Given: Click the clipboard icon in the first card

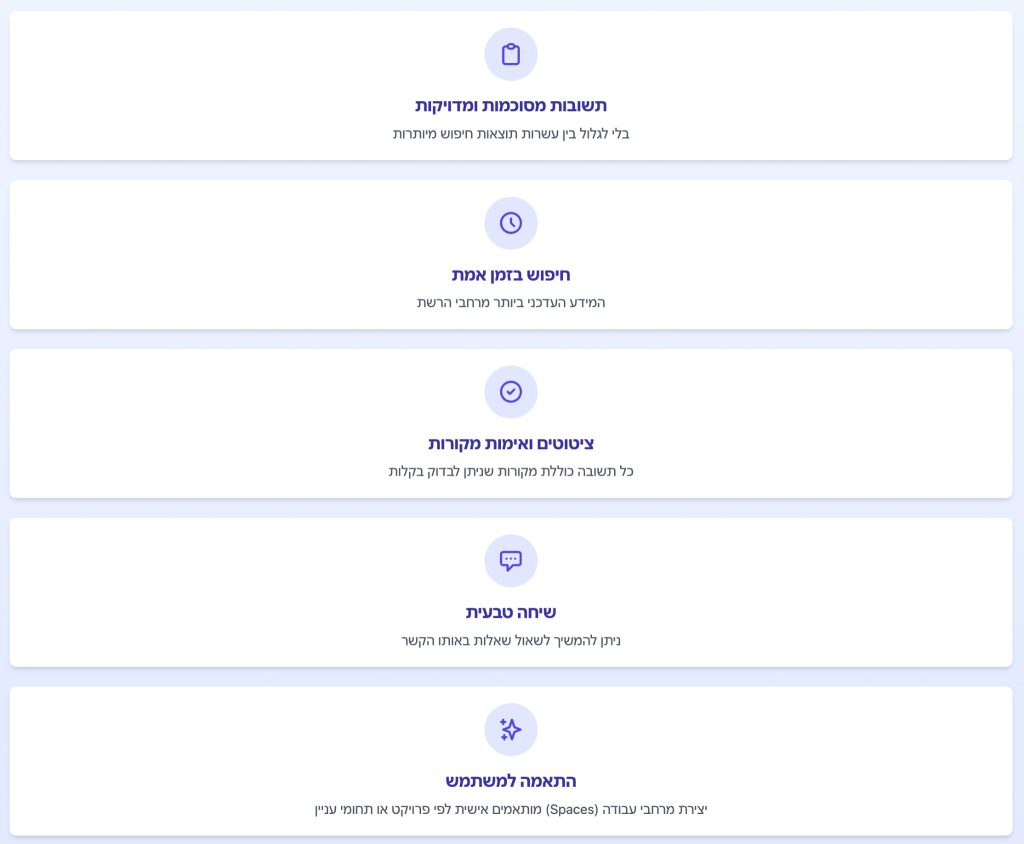Looking at the screenshot, I should tap(511, 54).
